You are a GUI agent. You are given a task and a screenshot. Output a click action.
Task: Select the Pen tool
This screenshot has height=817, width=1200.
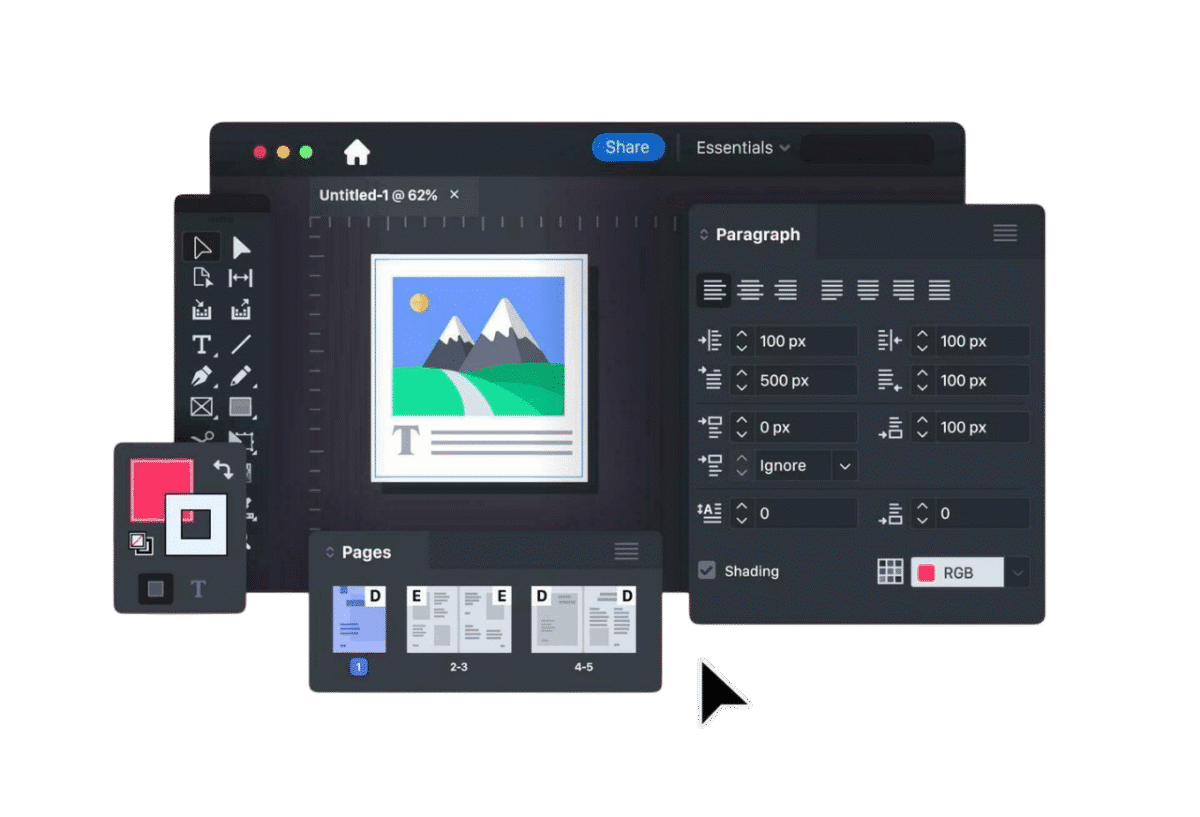point(202,376)
